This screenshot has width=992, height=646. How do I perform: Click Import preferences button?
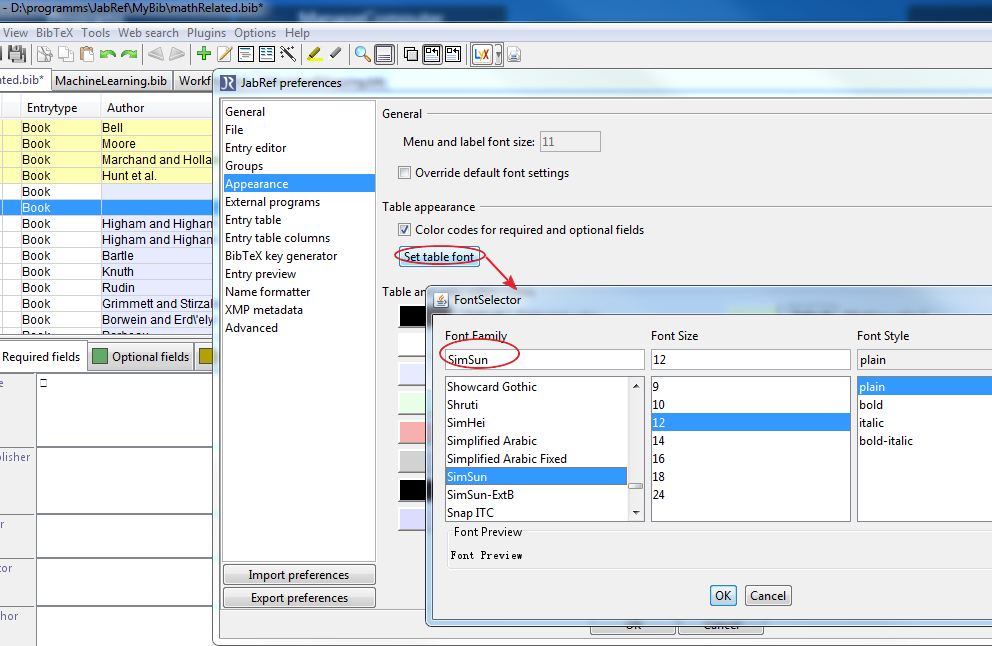pos(299,575)
